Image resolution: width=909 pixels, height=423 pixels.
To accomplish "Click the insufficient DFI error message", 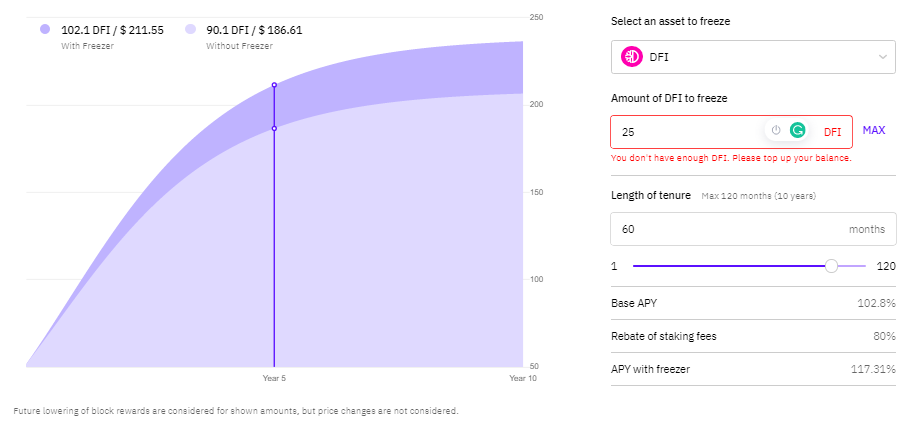I will click(x=731, y=158).
